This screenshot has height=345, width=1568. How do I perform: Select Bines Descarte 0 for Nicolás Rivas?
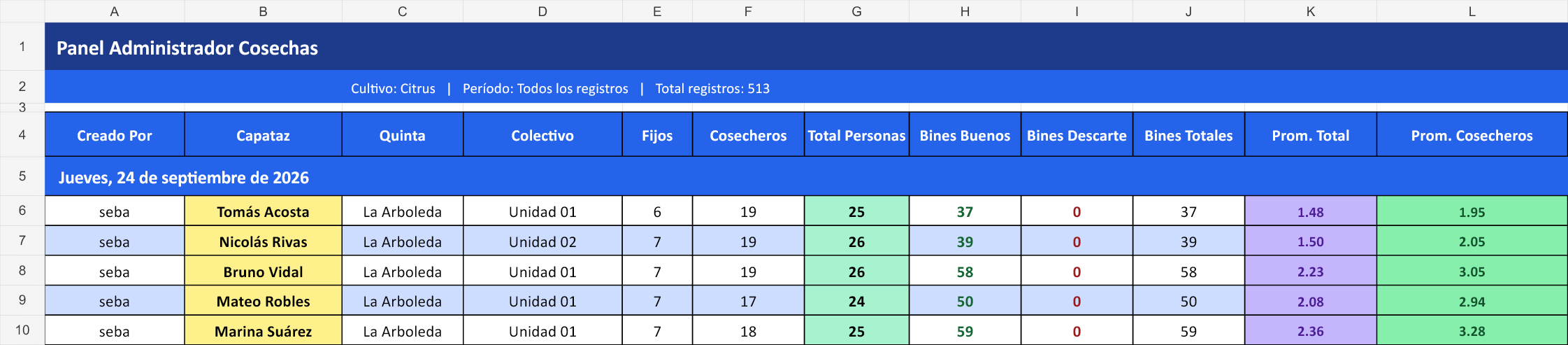[x=1077, y=241]
